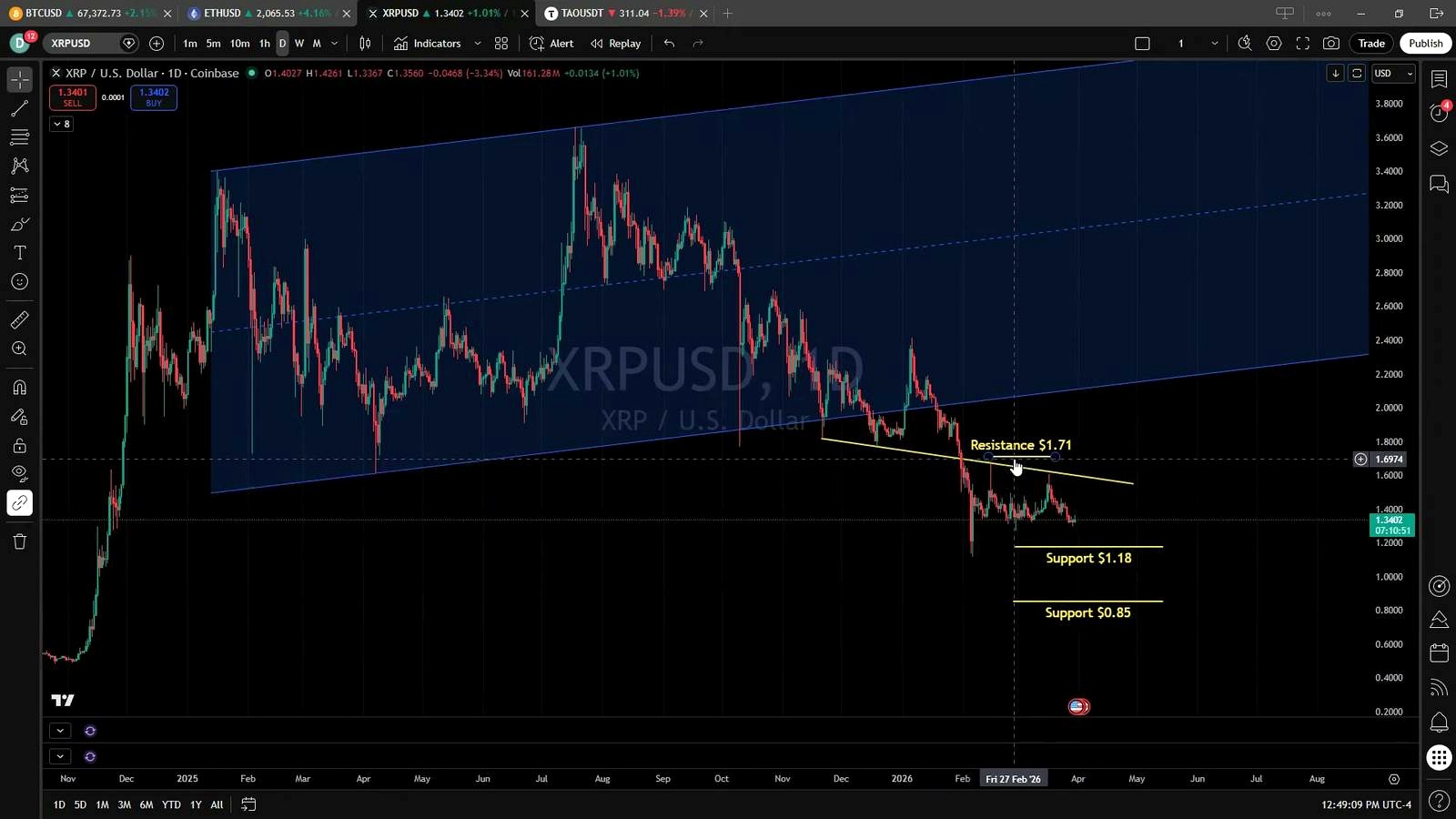Open the Fibonacci retracement tools
This screenshot has width=1456, height=819.
(19, 137)
